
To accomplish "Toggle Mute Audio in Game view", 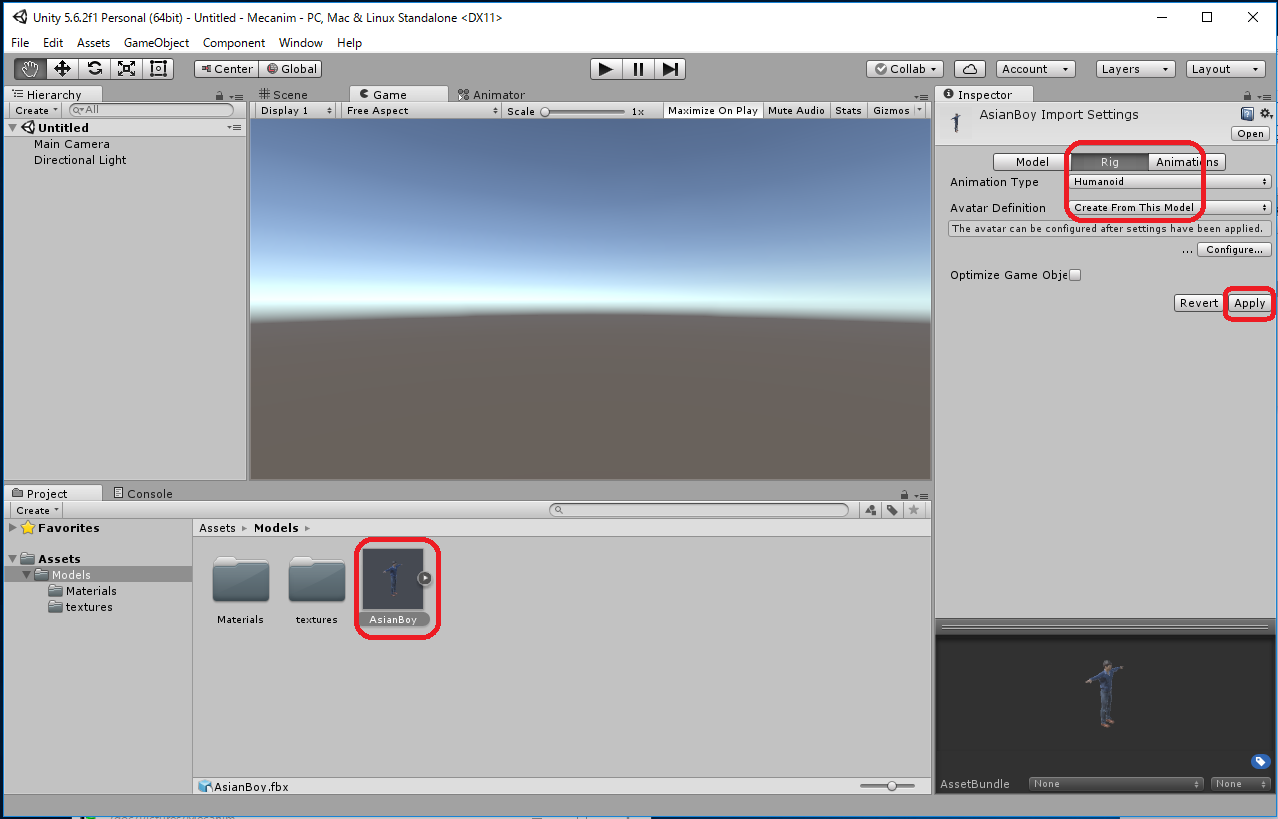I will click(x=796, y=111).
